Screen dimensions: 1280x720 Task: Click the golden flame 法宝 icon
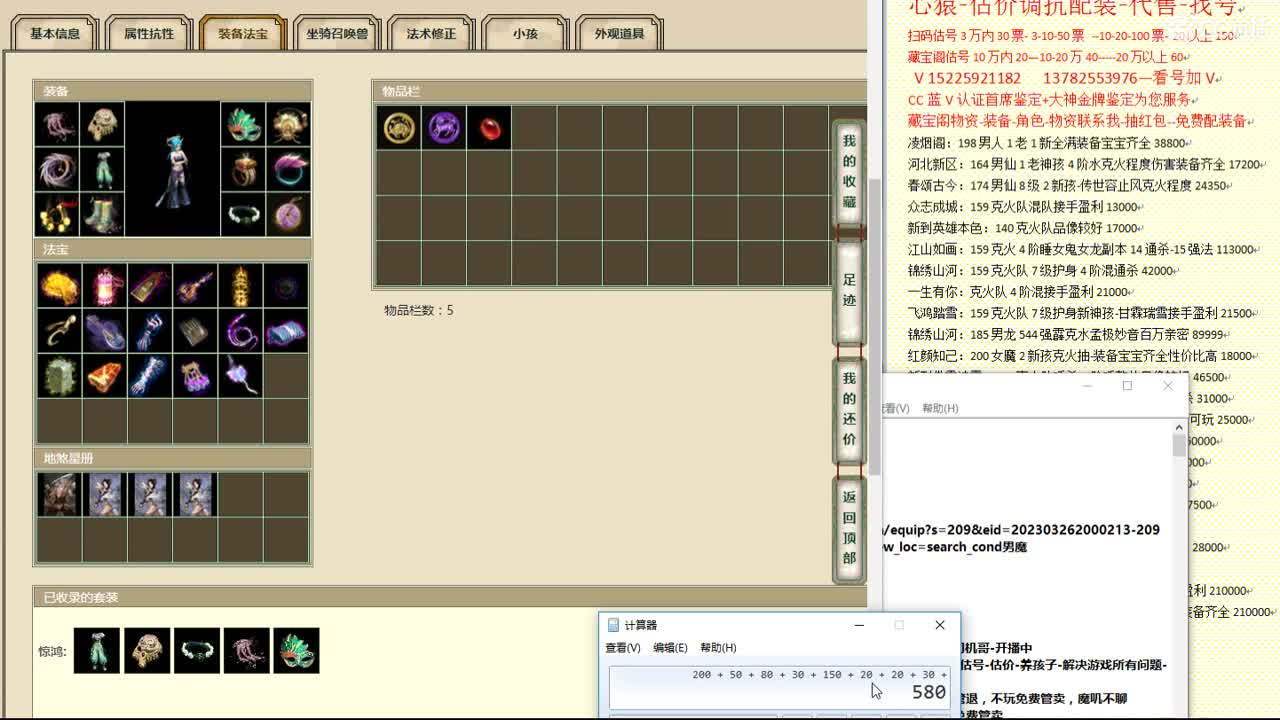point(59,286)
